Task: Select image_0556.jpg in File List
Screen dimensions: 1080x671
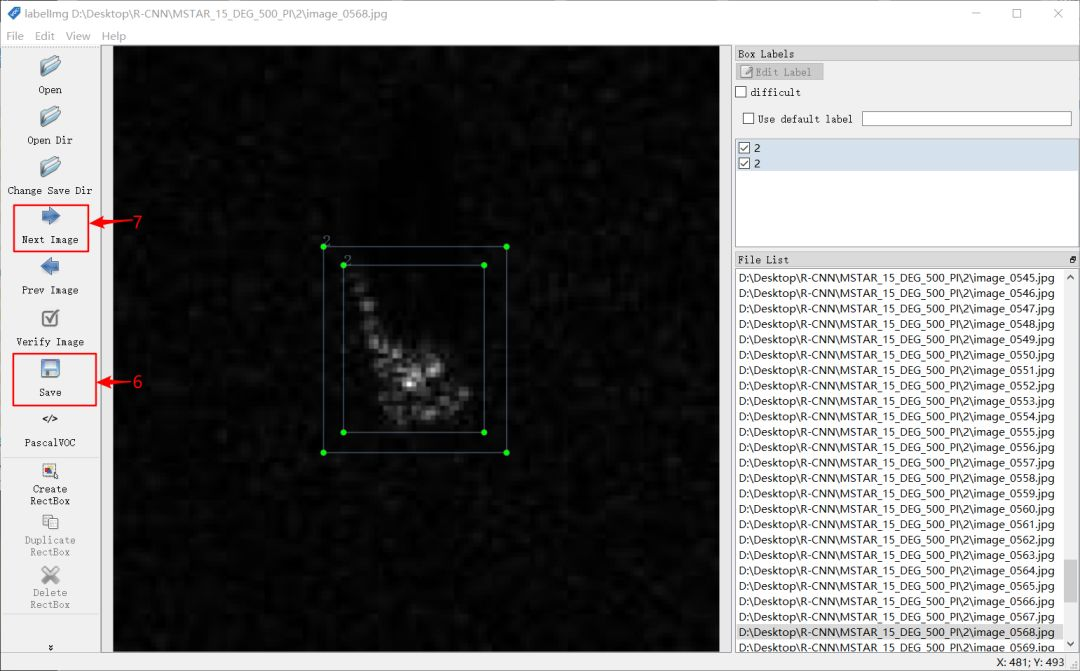Action: tap(897, 447)
